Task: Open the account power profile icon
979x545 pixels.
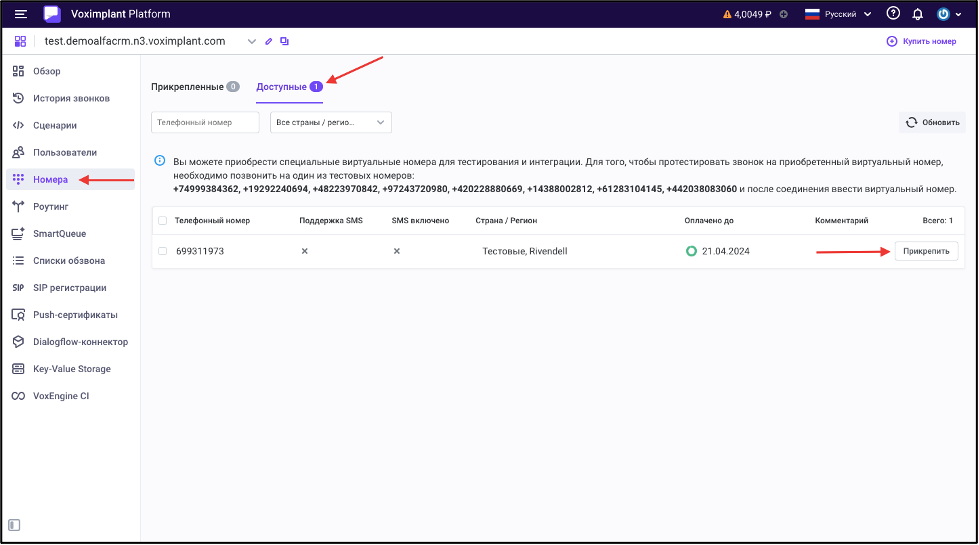Action: pyautogui.click(x=943, y=14)
